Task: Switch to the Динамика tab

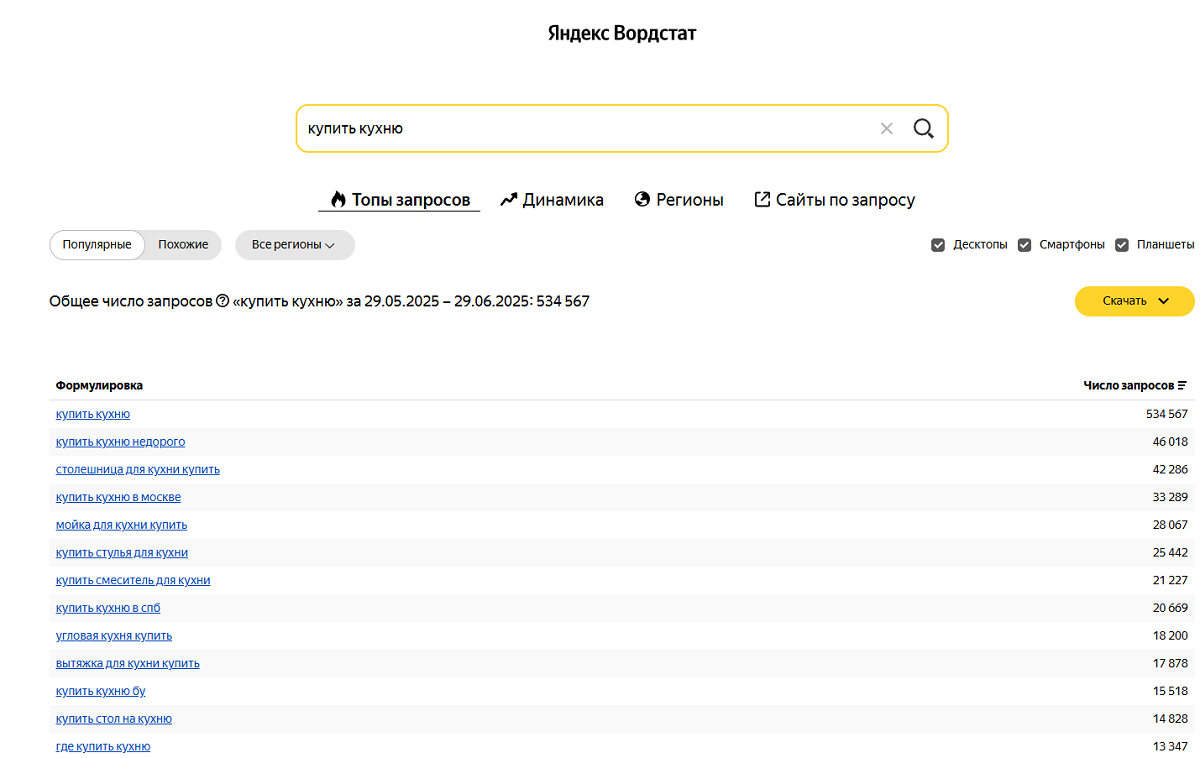Action: click(x=552, y=200)
